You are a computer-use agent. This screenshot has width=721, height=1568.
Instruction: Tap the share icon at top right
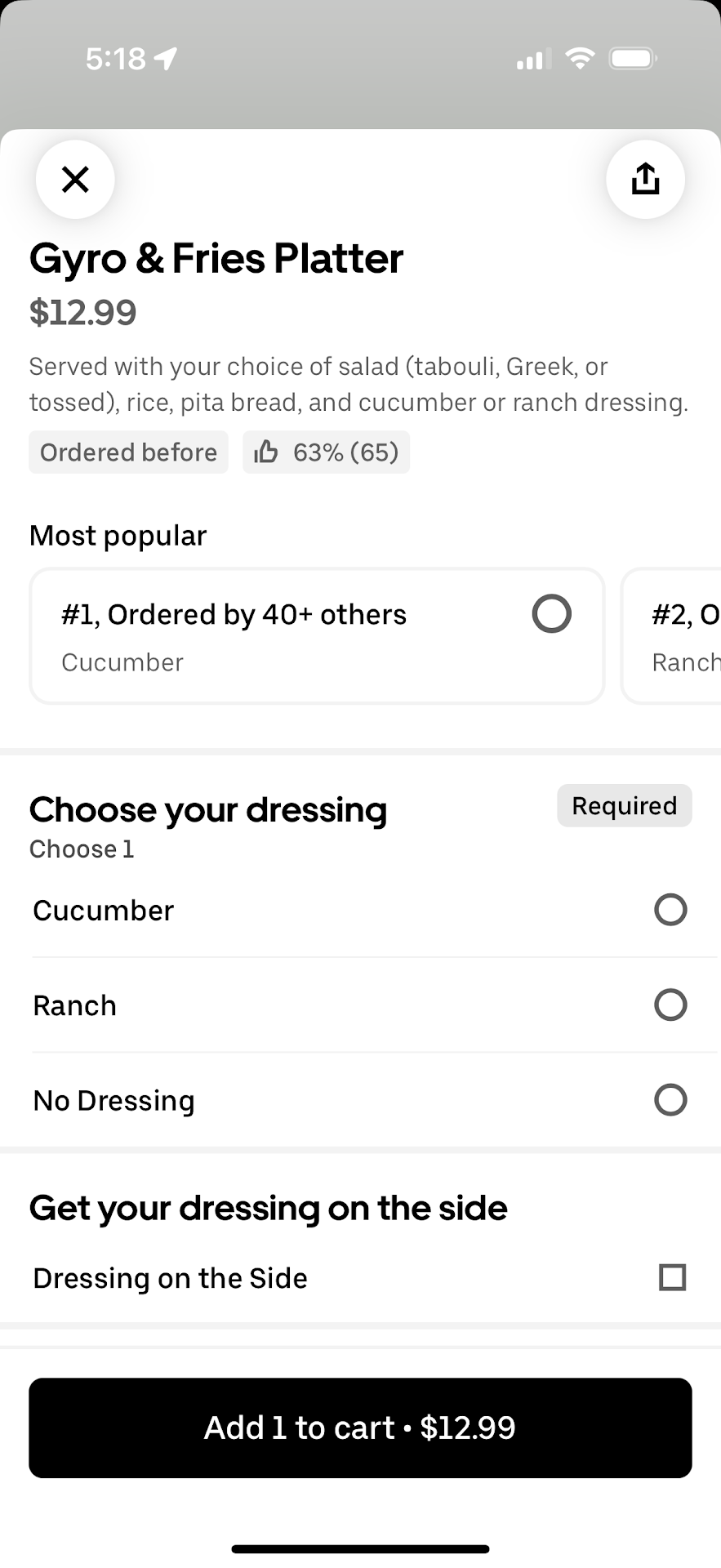[645, 179]
